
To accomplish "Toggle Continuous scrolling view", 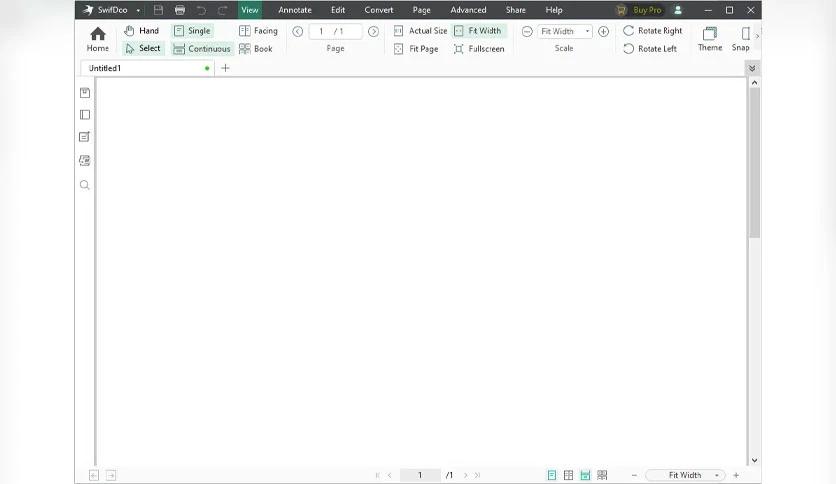I will click(x=203, y=49).
